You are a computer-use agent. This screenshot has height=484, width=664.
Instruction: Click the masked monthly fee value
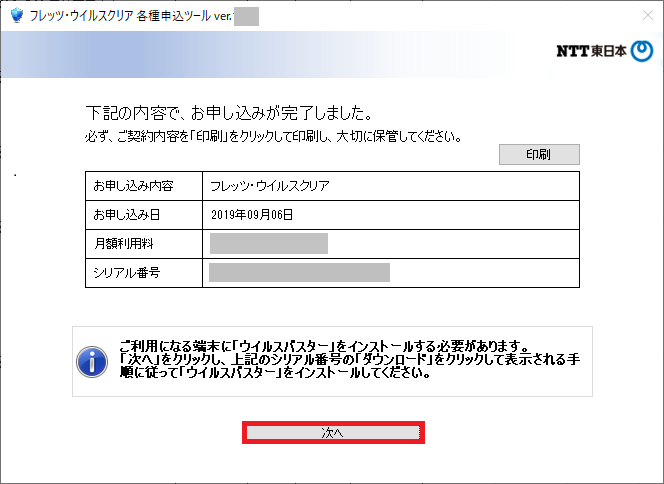[268, 244]
